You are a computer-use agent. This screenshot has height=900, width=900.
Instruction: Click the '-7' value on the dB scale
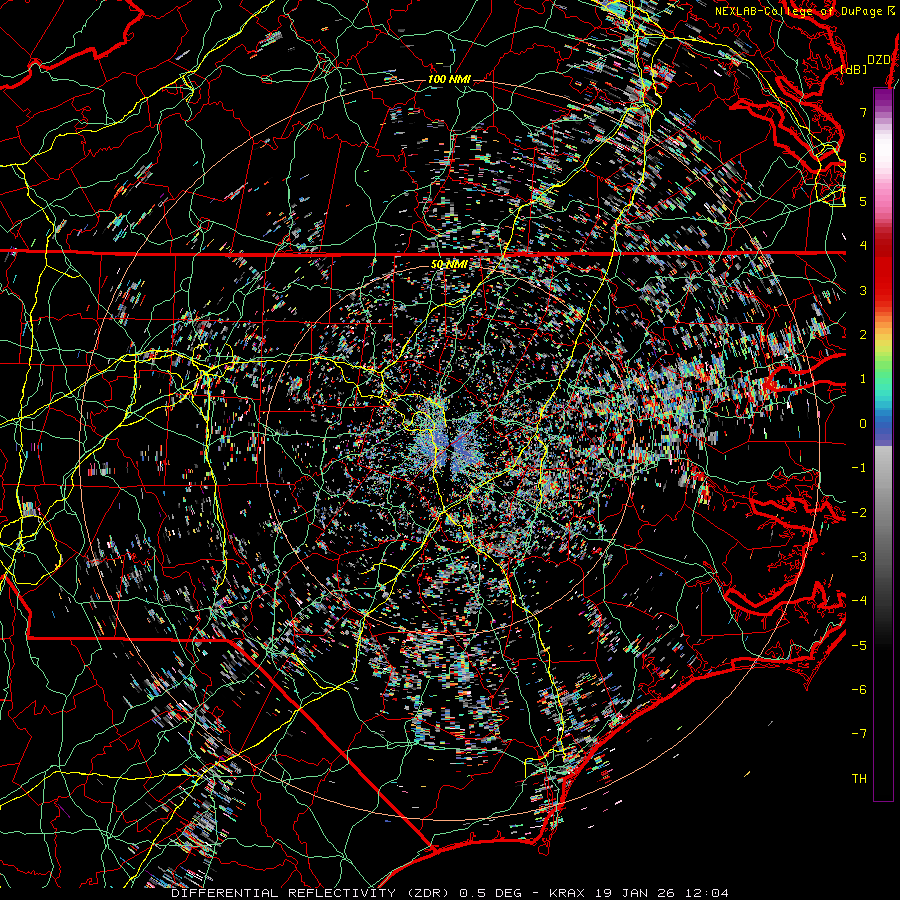click(859, 734)
